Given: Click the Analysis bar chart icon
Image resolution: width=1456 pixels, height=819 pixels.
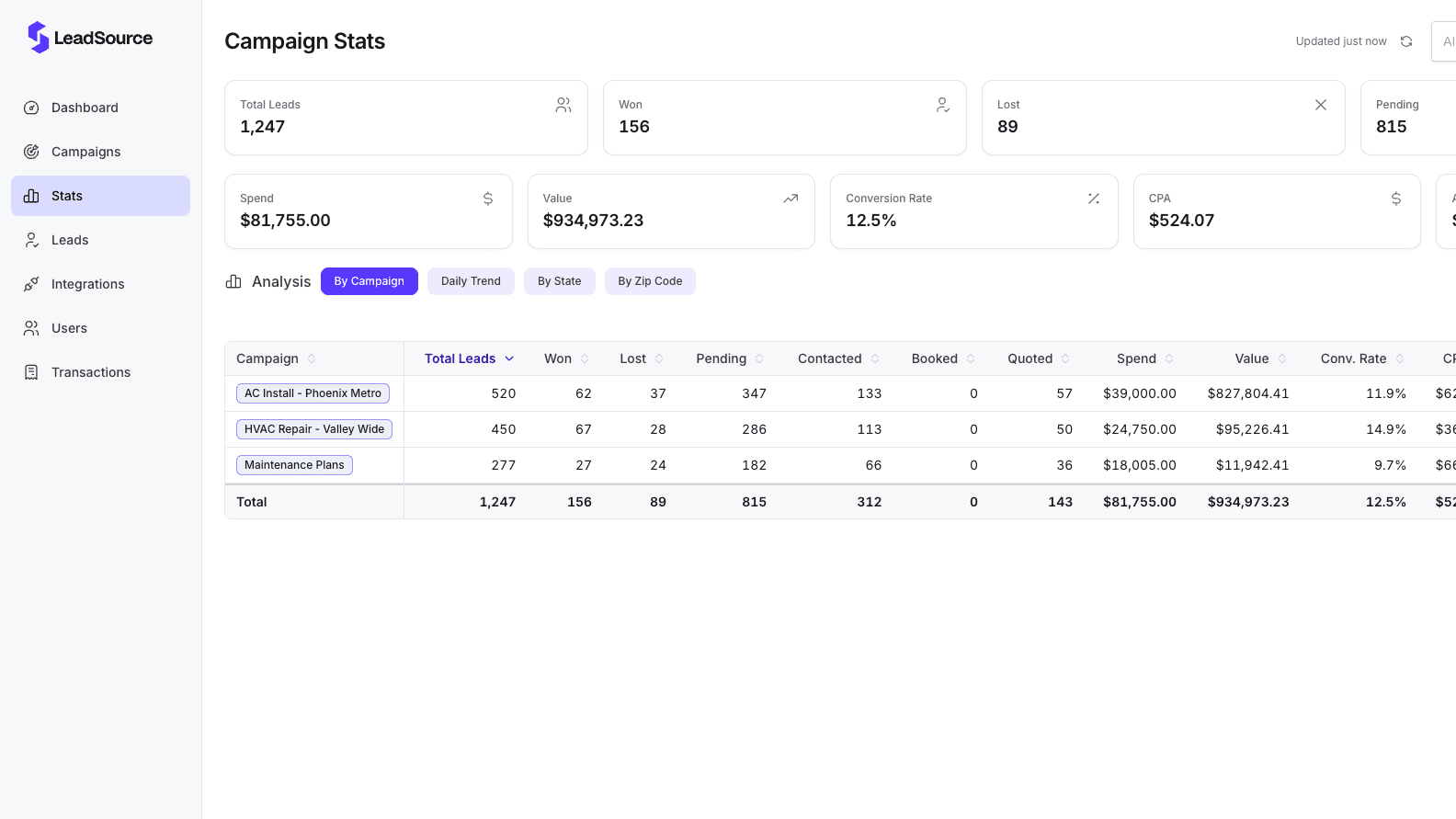Looking at the screenshot, I should (233, 281).
